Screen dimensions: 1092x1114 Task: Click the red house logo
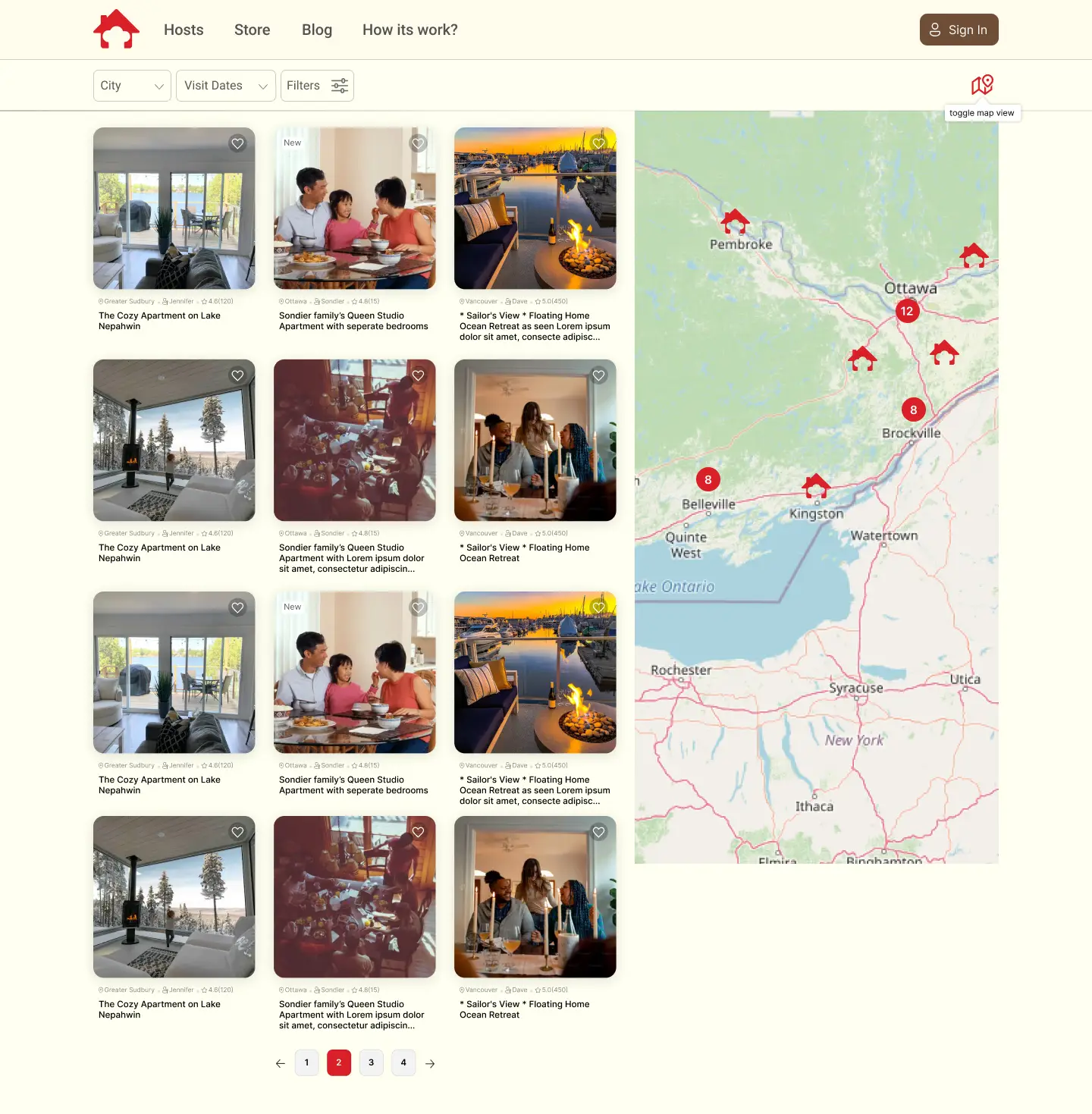pos(116,29)
